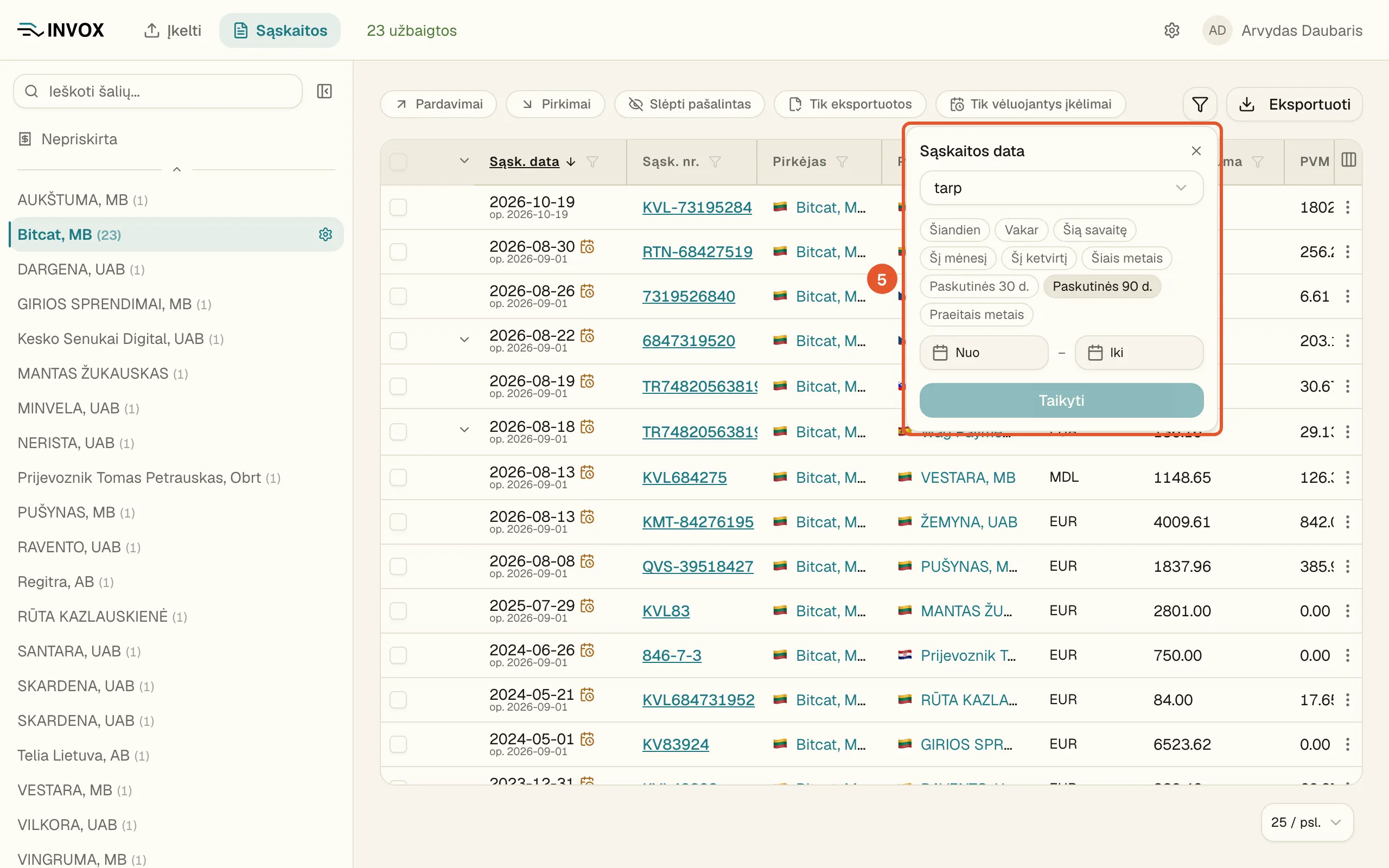Filter by Pardavimai
1389x868 pixels.
click(438, 105)
